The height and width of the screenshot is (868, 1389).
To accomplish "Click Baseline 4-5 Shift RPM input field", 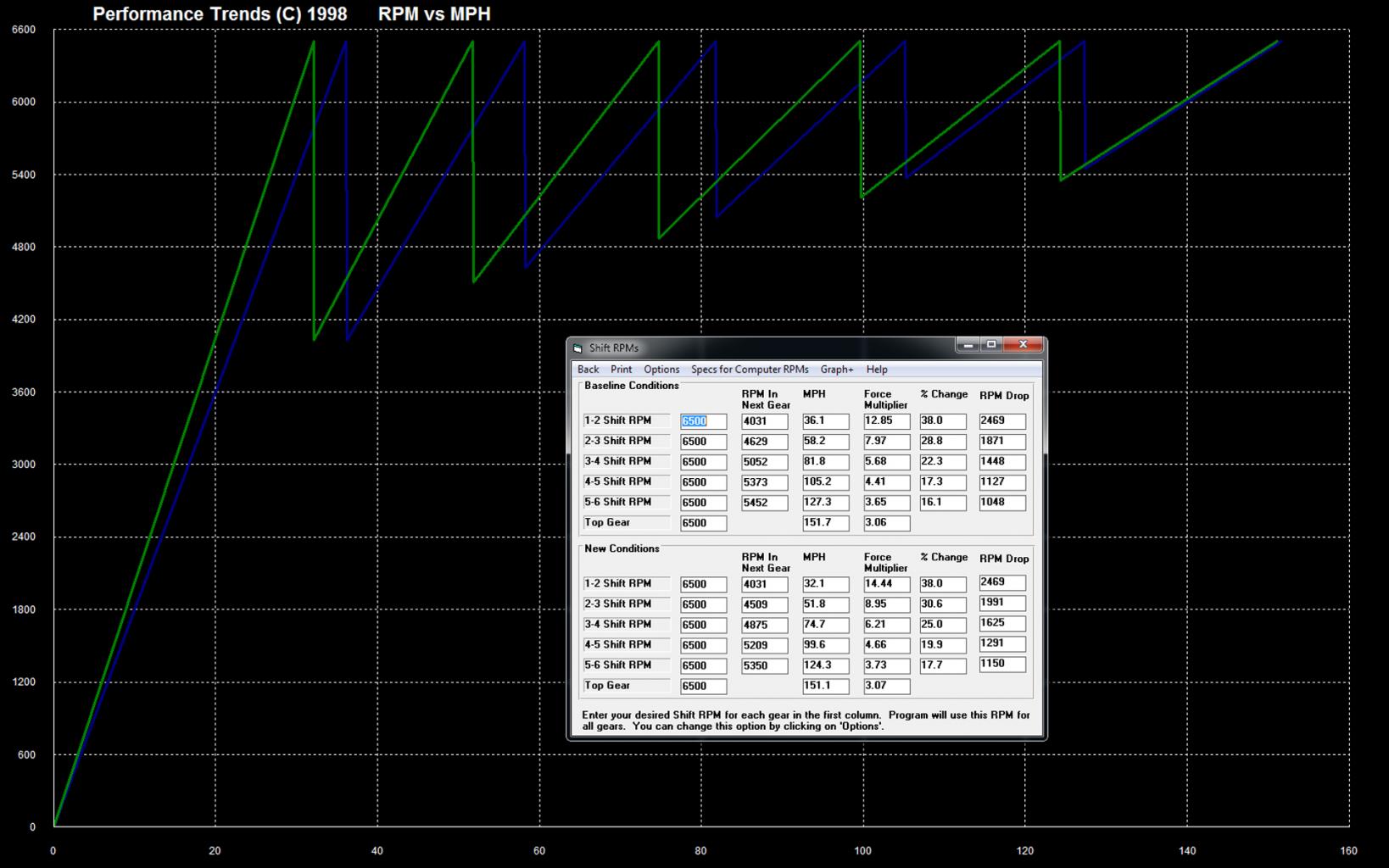I will pyautogui.click(x=704, y=482).
